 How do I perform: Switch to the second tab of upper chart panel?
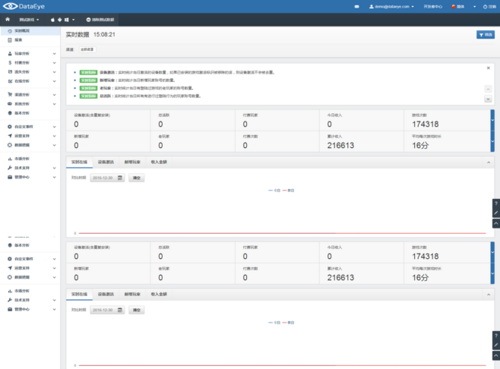click(106, 162)
